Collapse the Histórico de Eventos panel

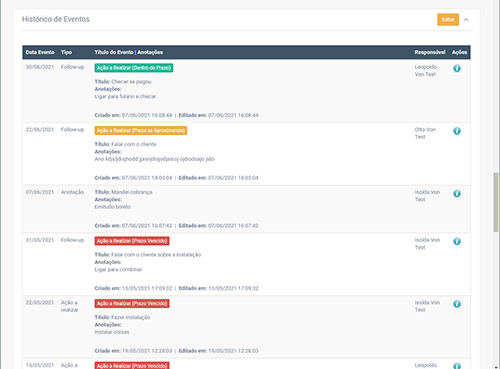coord(466,20)
